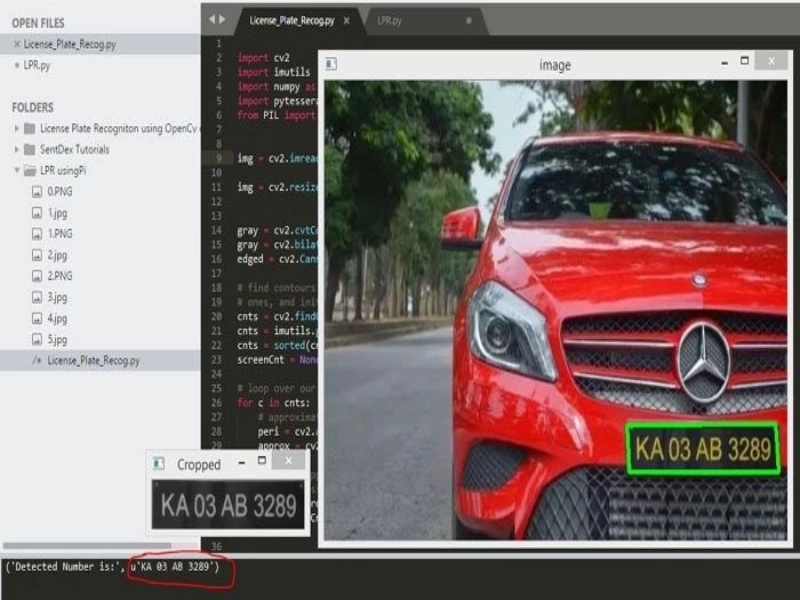The height and width of the screenshot is (600, 800).
Task: Expand the SentDex Tutorials folder
Action: point(17,150)
